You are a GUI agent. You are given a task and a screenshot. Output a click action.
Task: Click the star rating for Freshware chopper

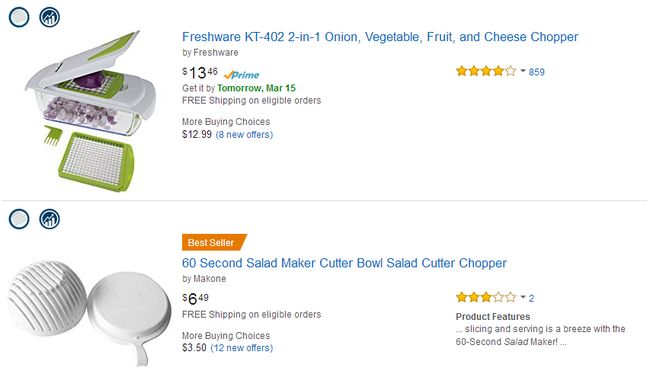486,71
